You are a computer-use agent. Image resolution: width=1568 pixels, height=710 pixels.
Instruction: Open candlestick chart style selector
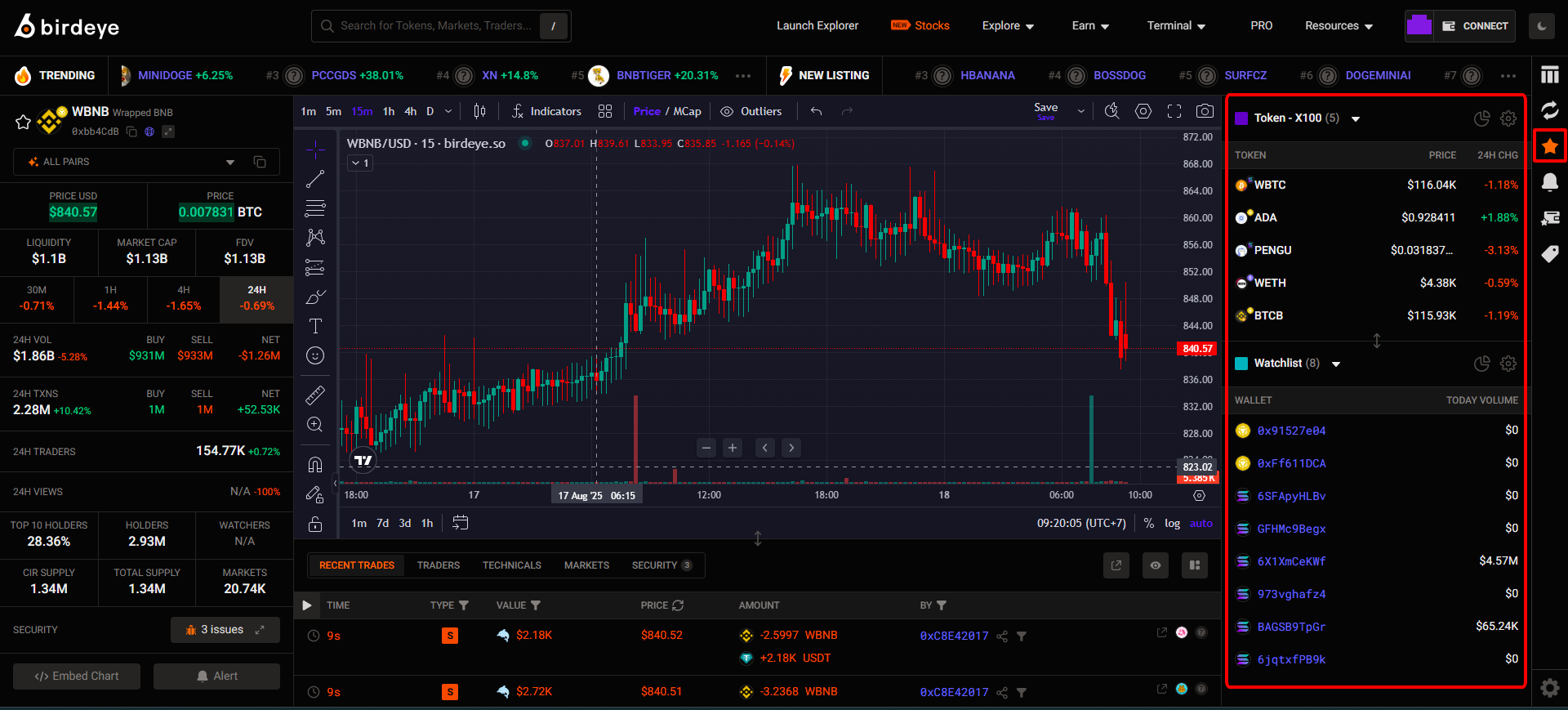click(x=480, y=111)
